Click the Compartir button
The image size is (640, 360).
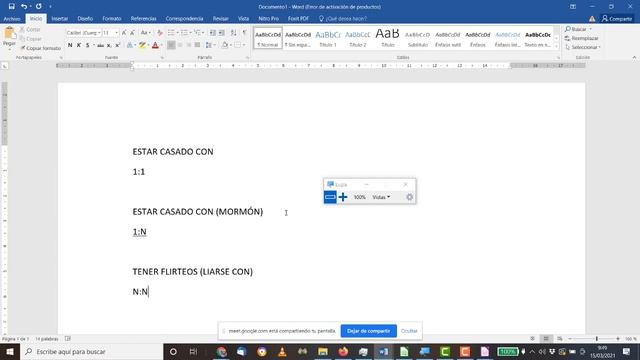617,19
